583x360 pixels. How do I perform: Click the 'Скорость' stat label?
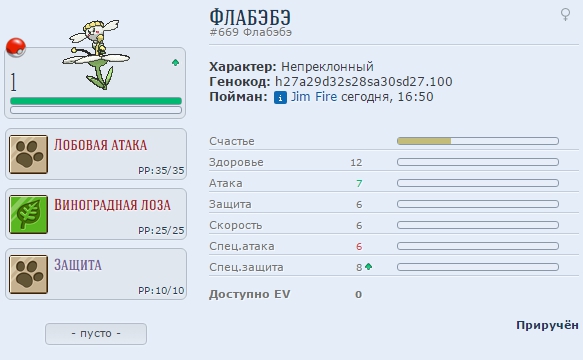pos(236,225)
